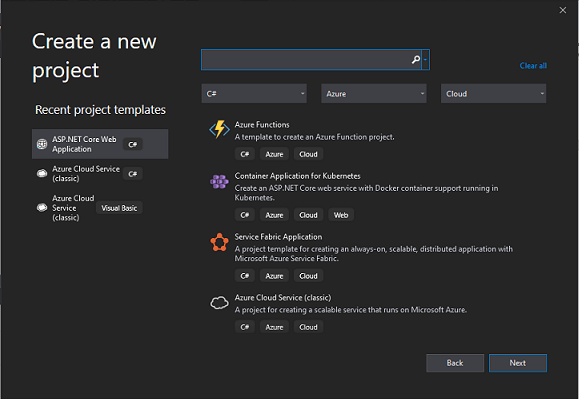Click the Kubernetes container application purple icon
579x399 pixels.
pyautogui.click(x=219, y=181)
